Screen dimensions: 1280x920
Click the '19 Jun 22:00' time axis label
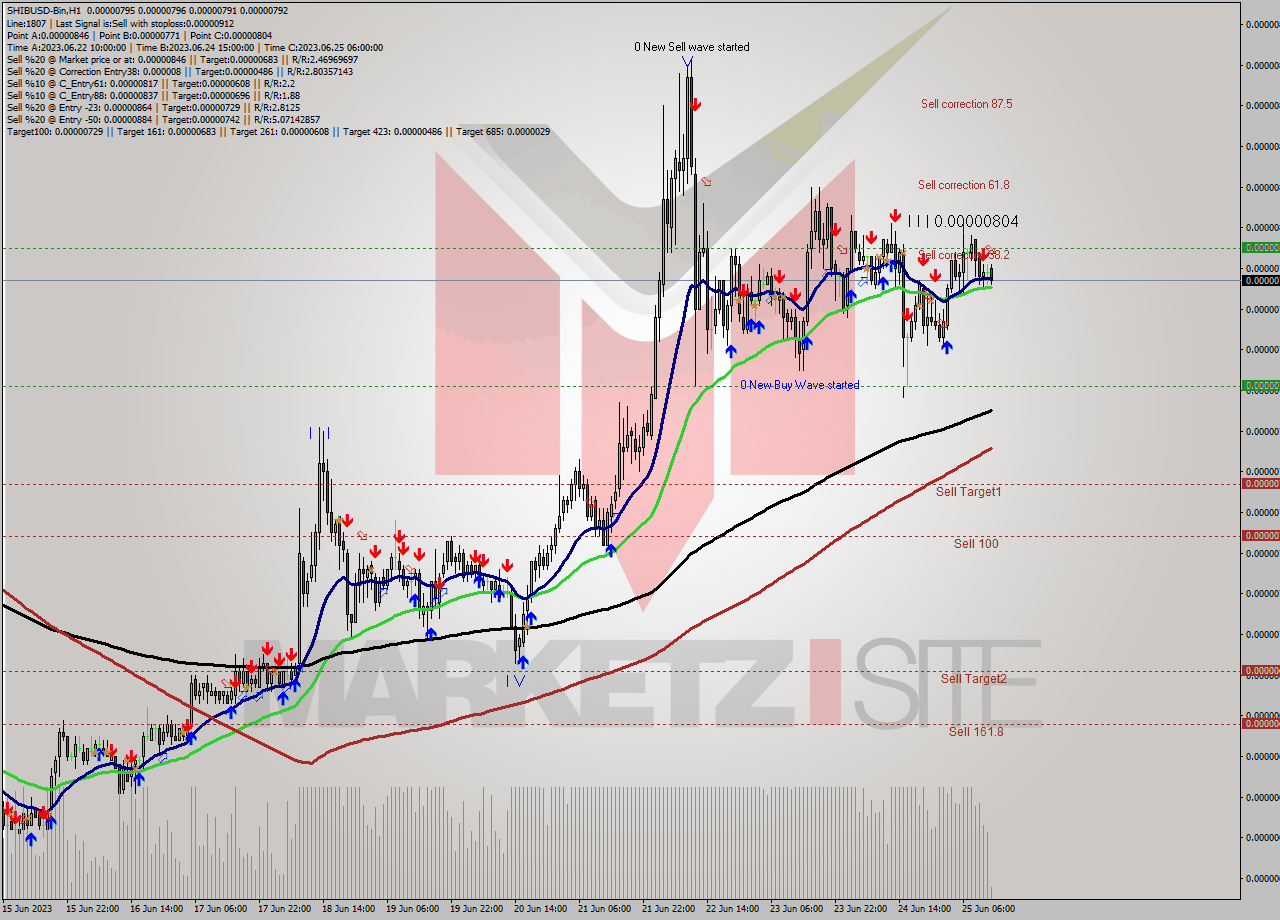click(x=476, y=909)
